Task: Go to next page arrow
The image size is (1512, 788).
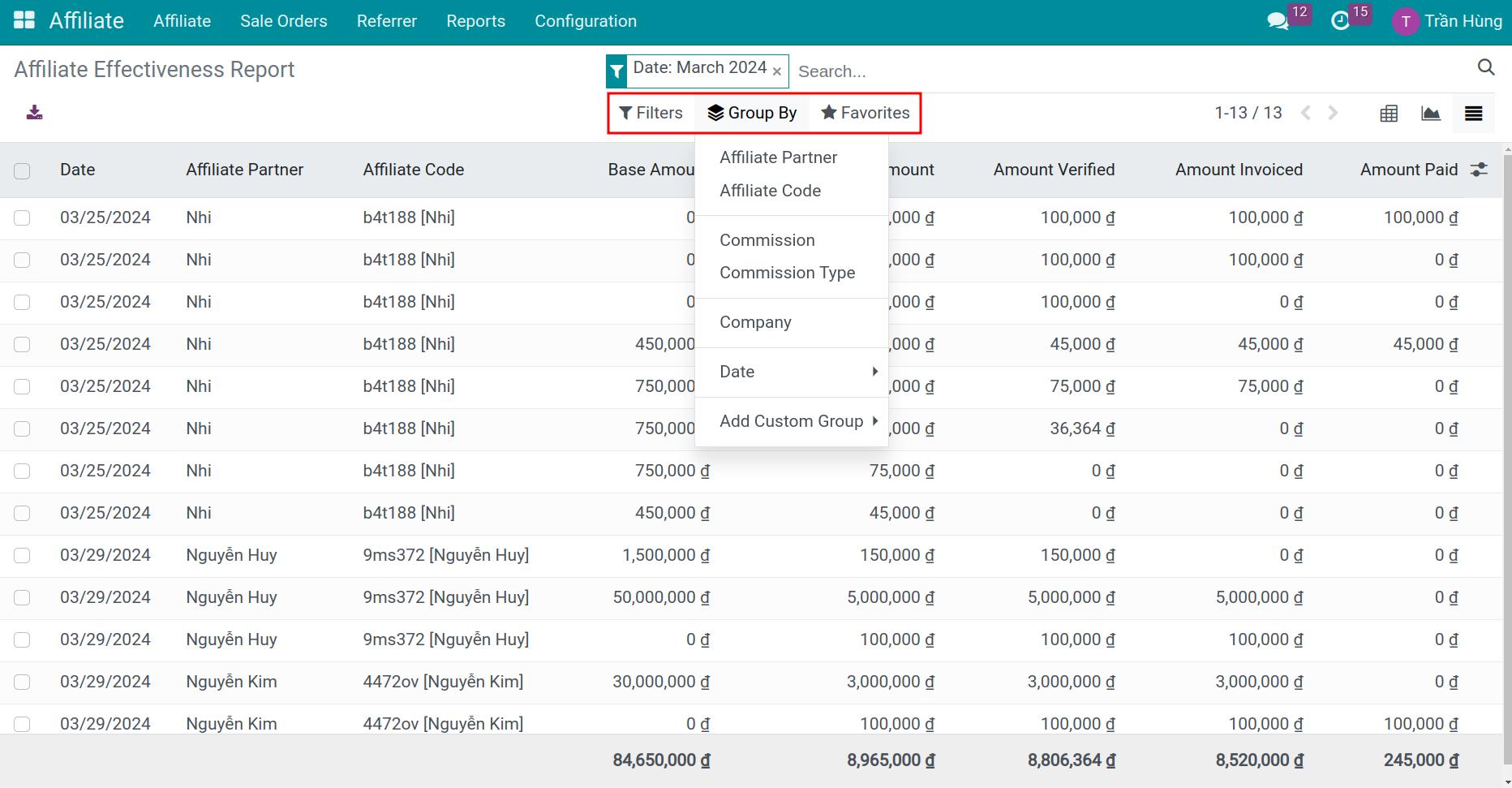Action: [1333, 113]
